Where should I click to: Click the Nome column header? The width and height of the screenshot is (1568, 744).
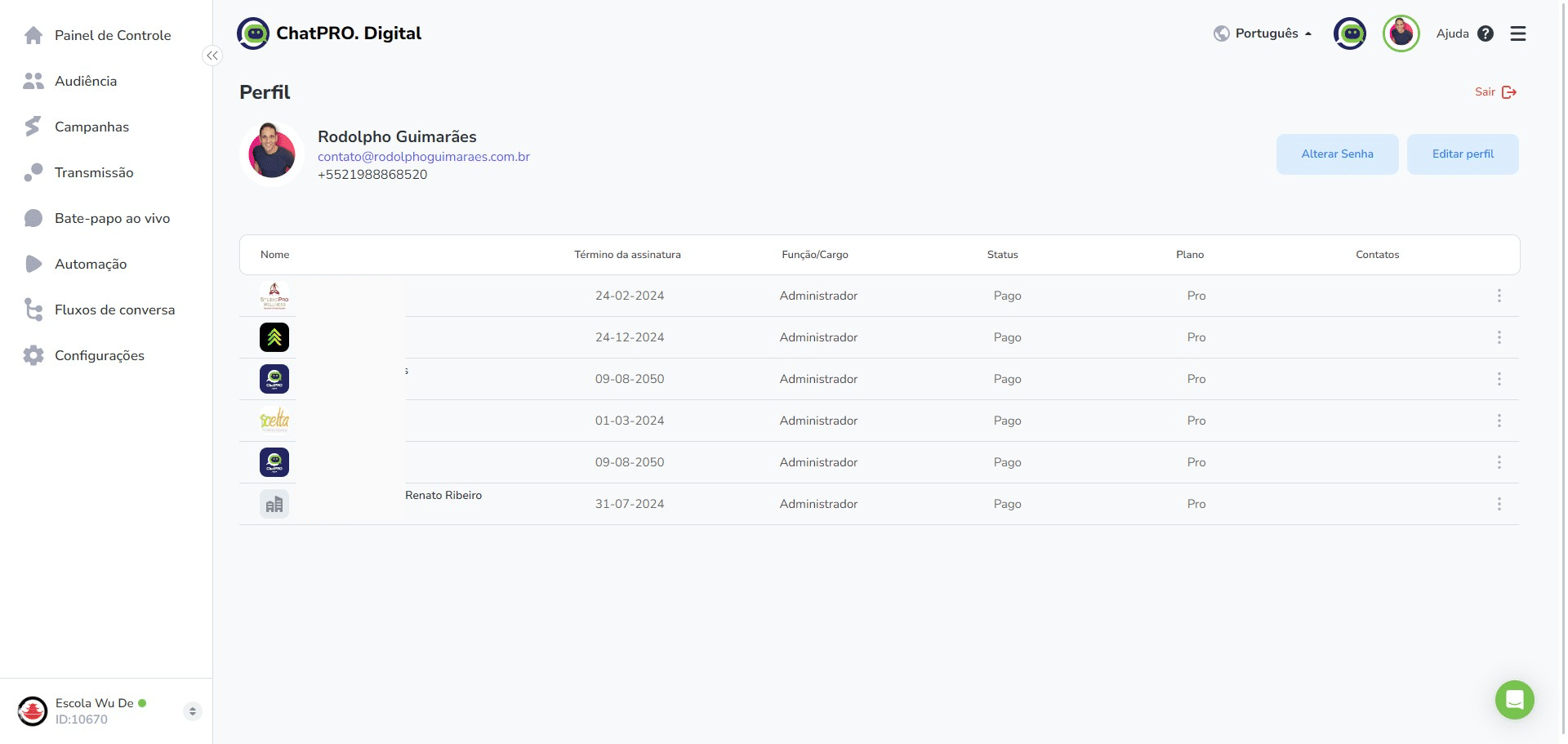(x=275, y=255)
